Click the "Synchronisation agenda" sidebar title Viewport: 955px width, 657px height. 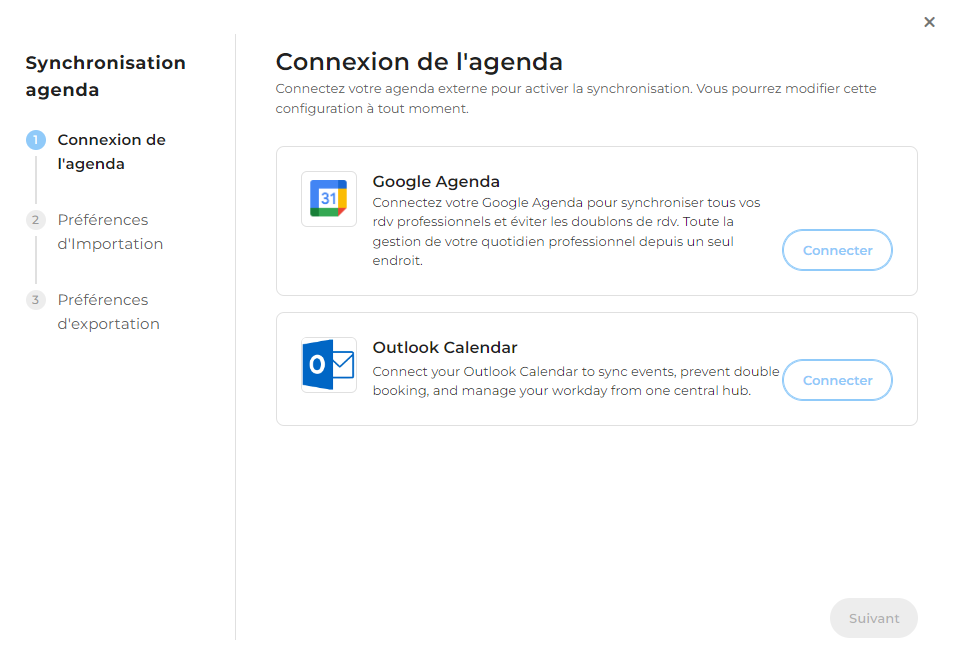[x=105, y=76]
